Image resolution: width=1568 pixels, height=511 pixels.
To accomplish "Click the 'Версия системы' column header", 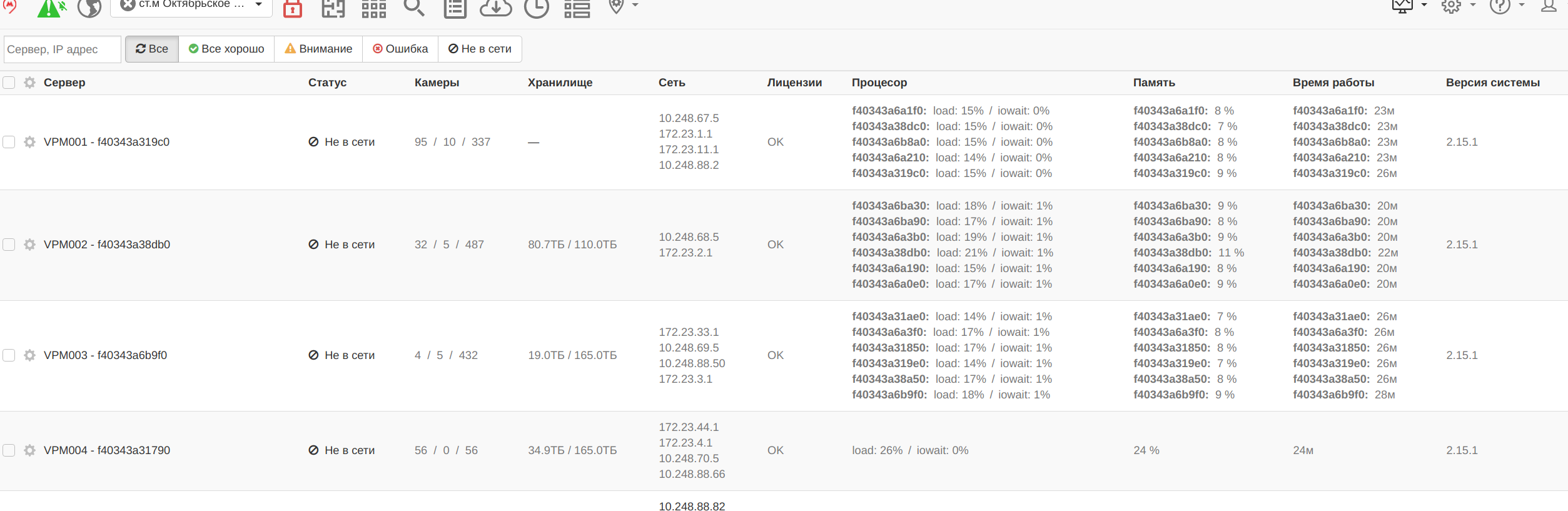I will (x=1493, y=83).
